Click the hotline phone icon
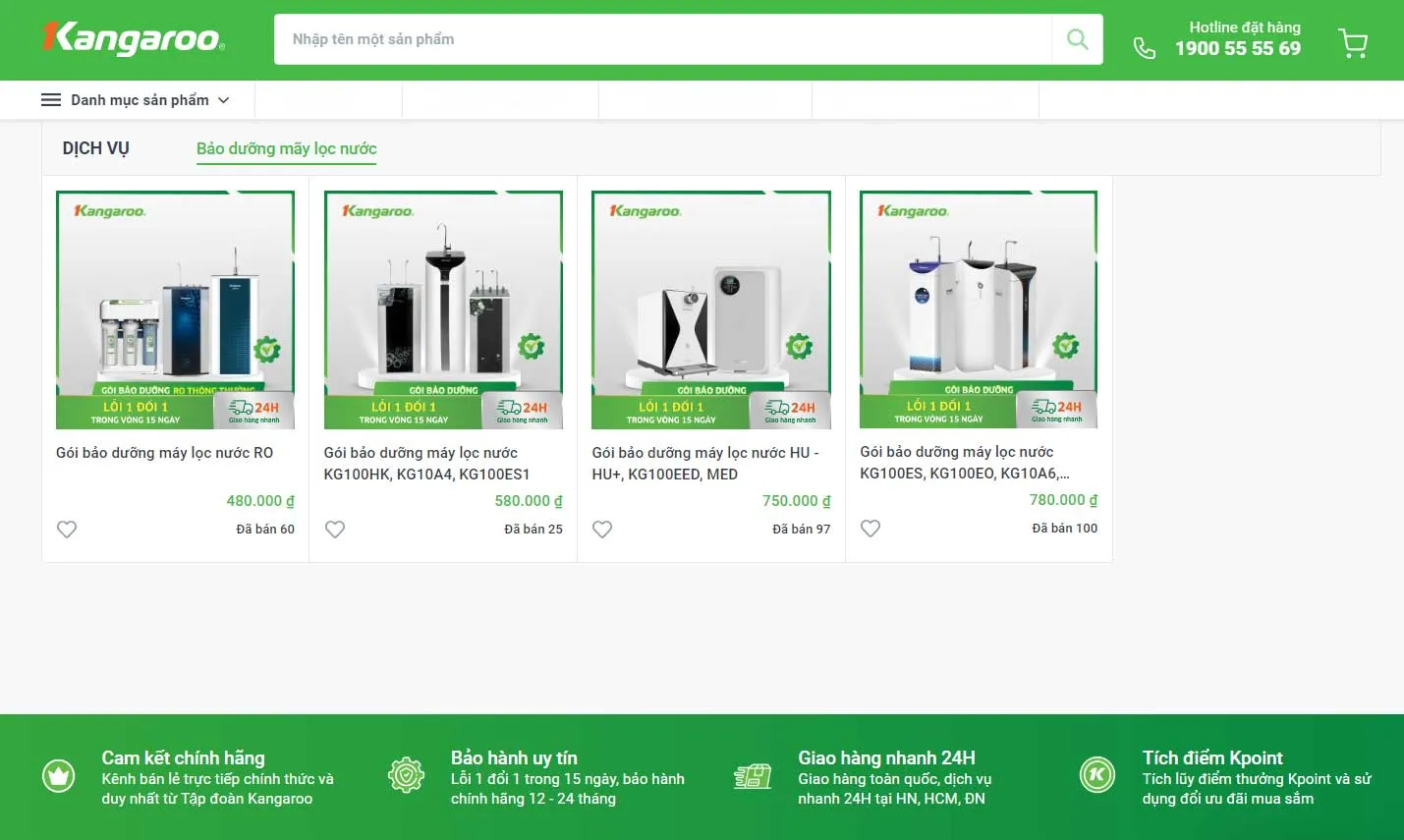Viewport: 1404px width, 840px height. click(1144, 48)
